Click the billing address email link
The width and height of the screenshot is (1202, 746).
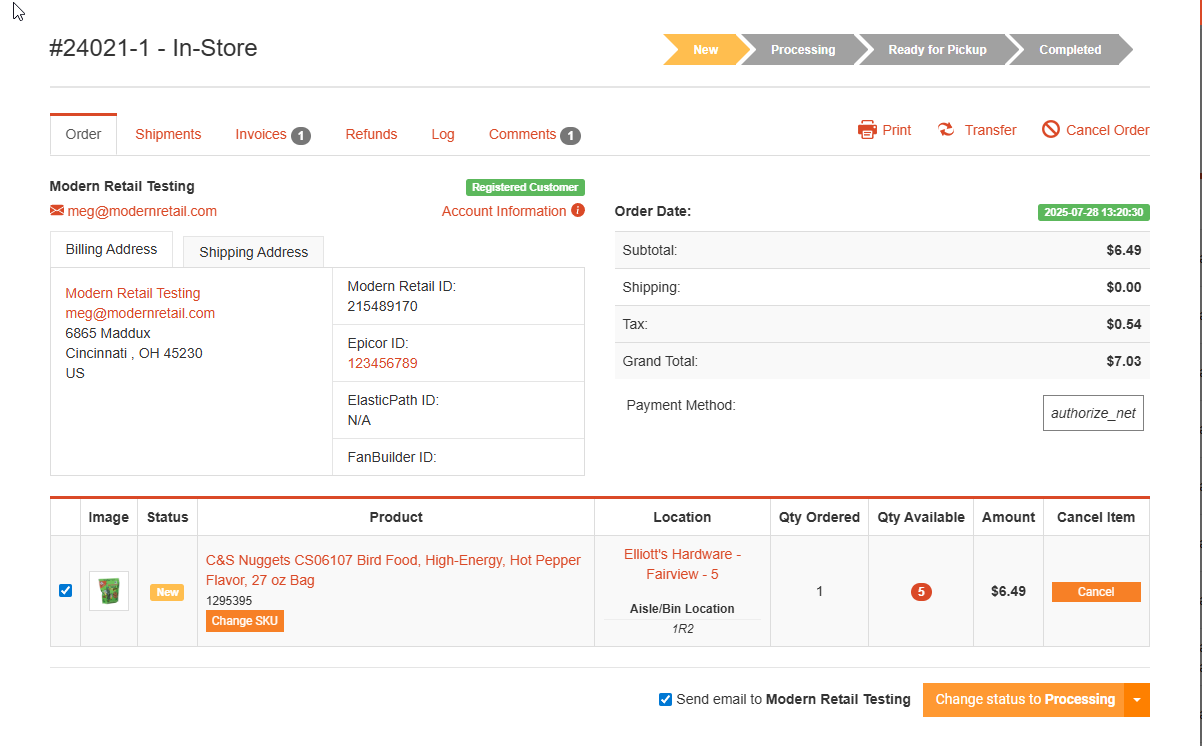tap(140, 313)
